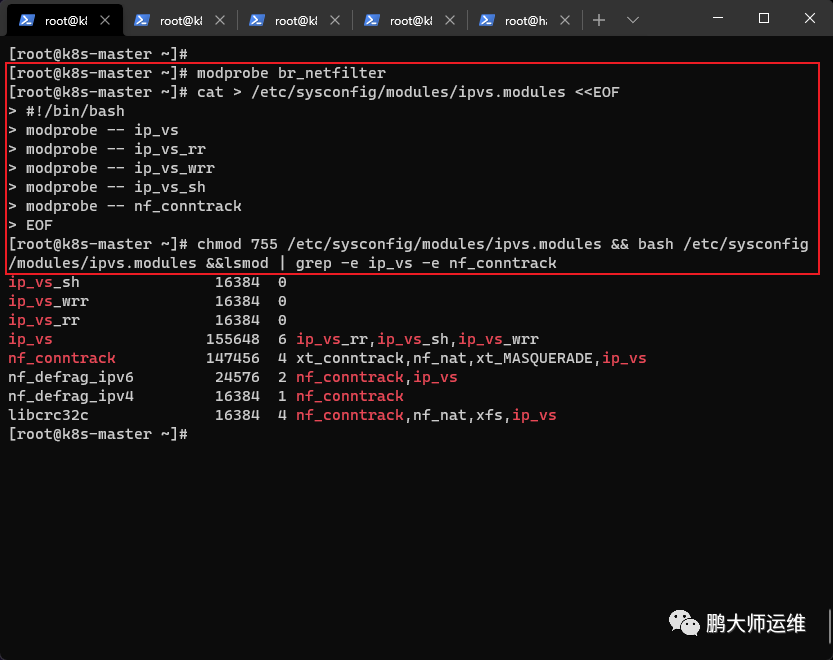Viewport: 833px width, 660px height.
Task: Switch to the root@h terminal tab
Action: coord(525,20)
